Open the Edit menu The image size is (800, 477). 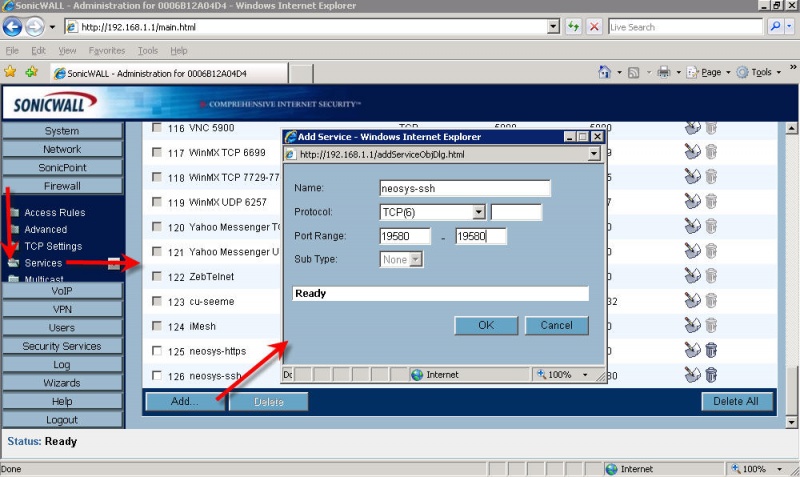38,51
